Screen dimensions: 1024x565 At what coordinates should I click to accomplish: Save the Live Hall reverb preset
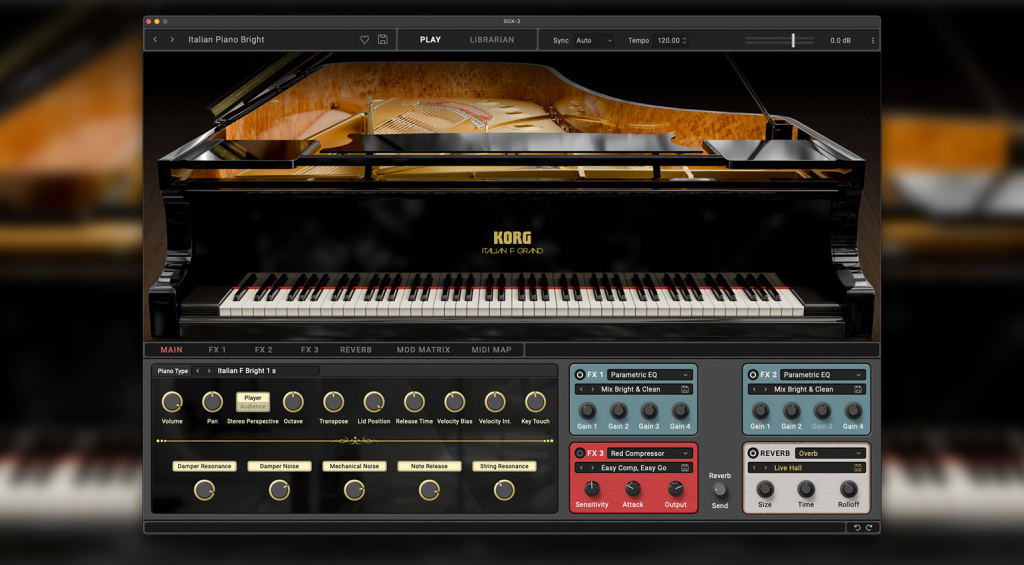click(x=858, y=468)
